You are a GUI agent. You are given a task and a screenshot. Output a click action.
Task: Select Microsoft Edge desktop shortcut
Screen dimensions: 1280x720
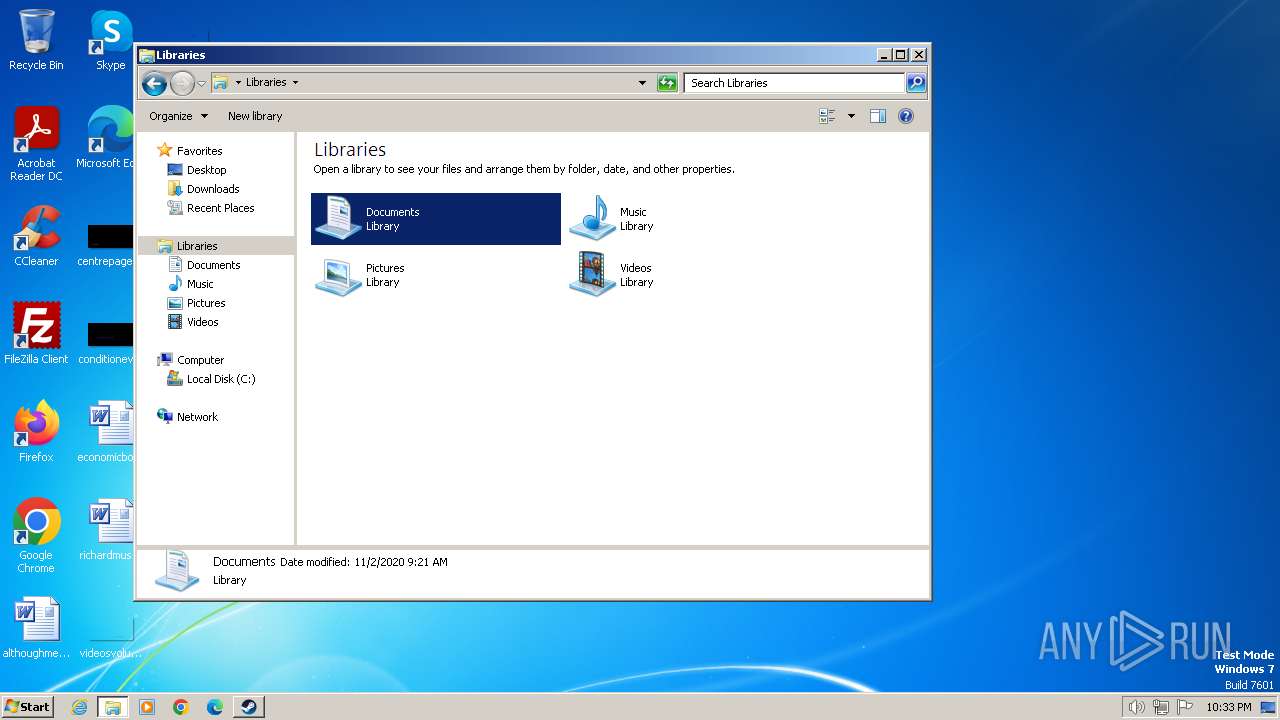pos(106,138)
